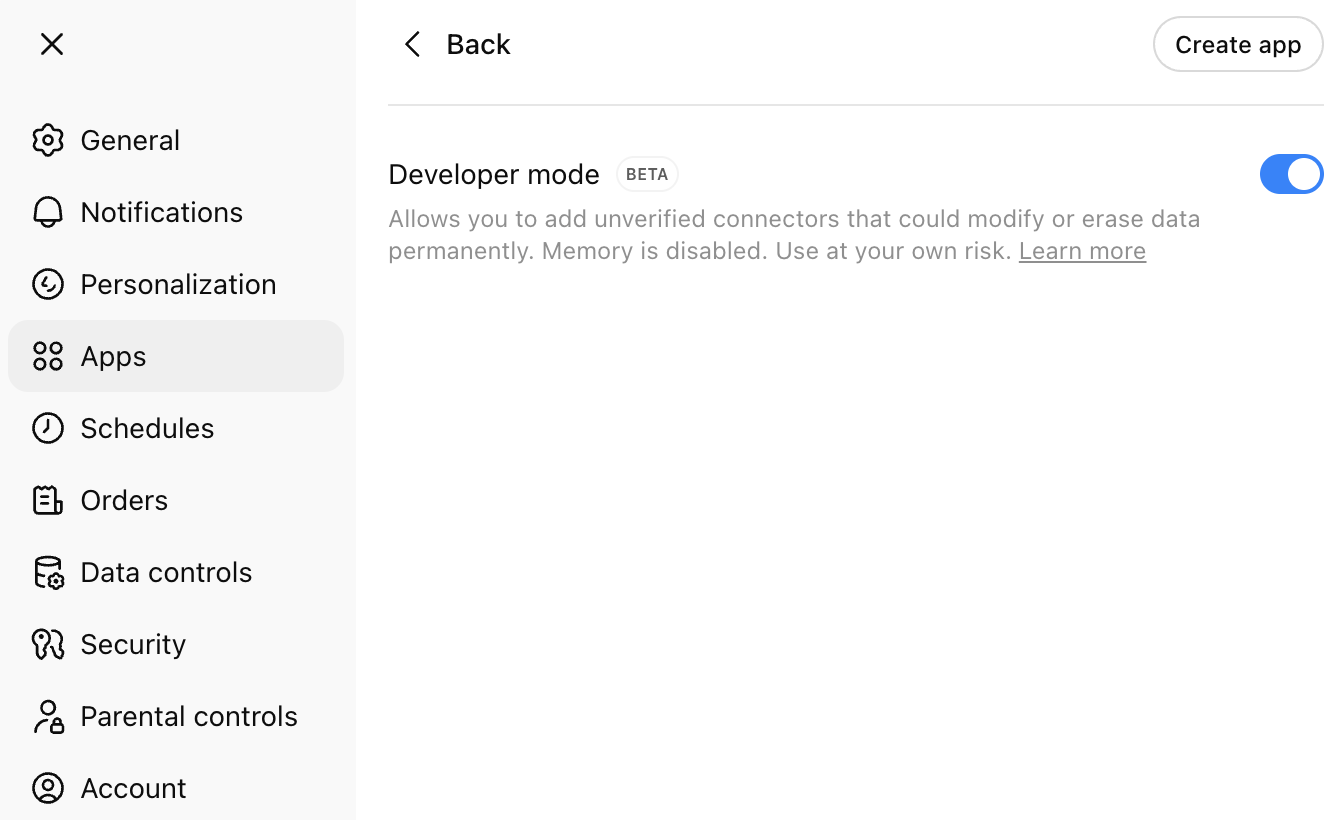
Task: Click the Apps grid icon
Action: [x=47, y=356]
